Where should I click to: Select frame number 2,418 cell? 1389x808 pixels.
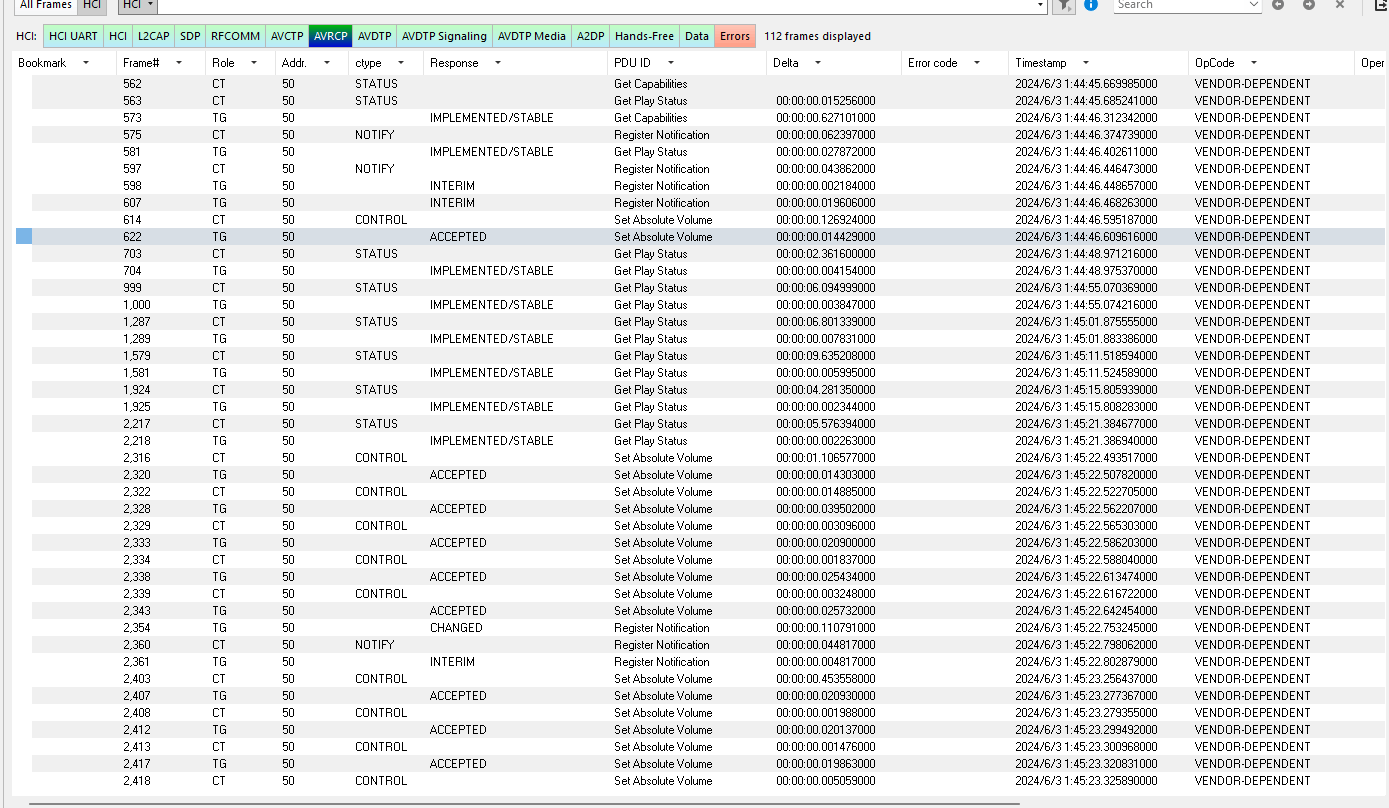pyautogui.click(x=137, y=781)
